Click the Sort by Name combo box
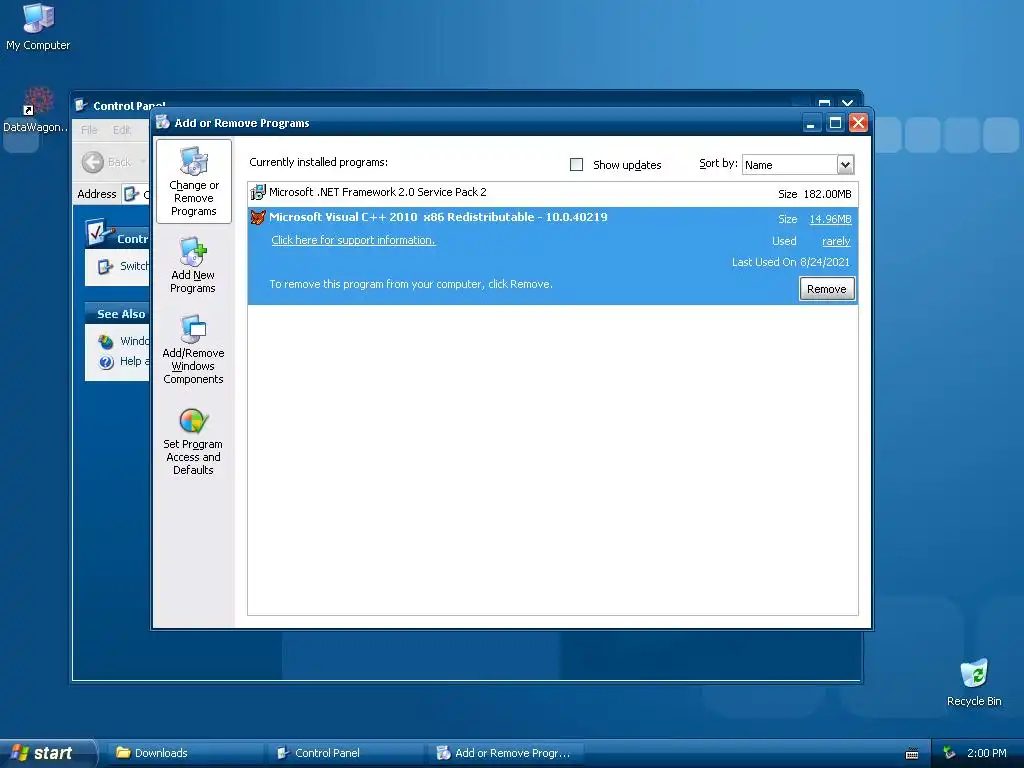This screenshot has width=1024, height=768. coord(798,165)
